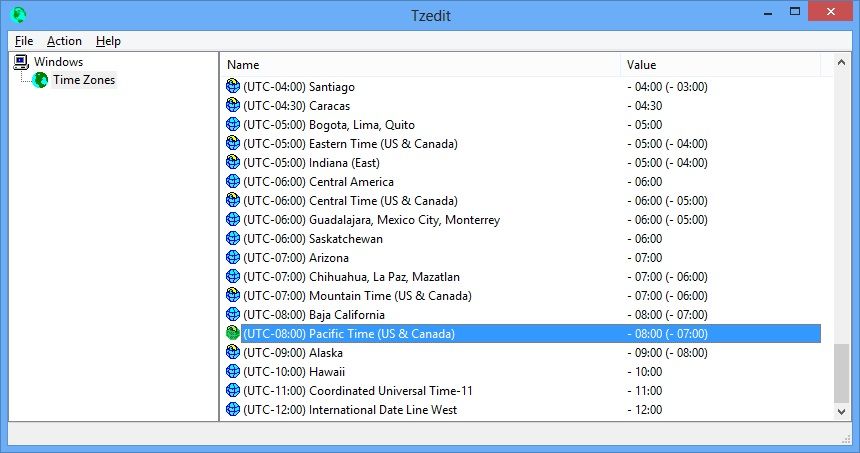The height and width of the screenshot is (453, 860).
Task: Click the Coordinated Universal Time-11 globe icon
Action: pyautogui.click(x=233, y=390)
